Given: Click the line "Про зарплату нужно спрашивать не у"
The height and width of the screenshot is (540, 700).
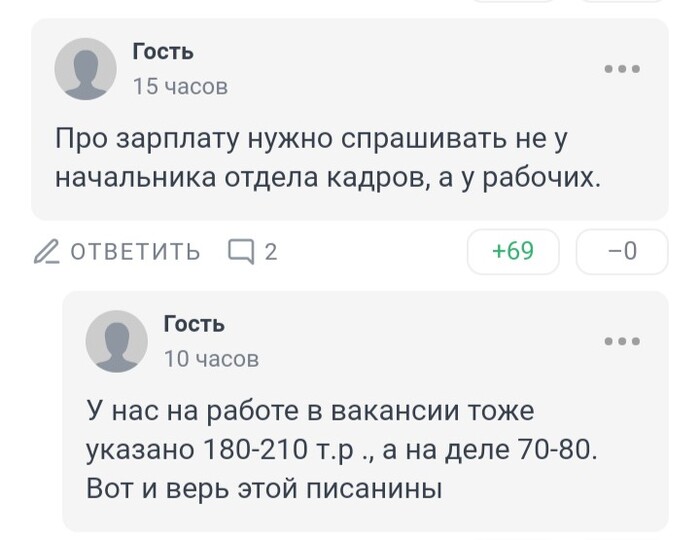Looking at the screenshot, I should pos(317,138).
